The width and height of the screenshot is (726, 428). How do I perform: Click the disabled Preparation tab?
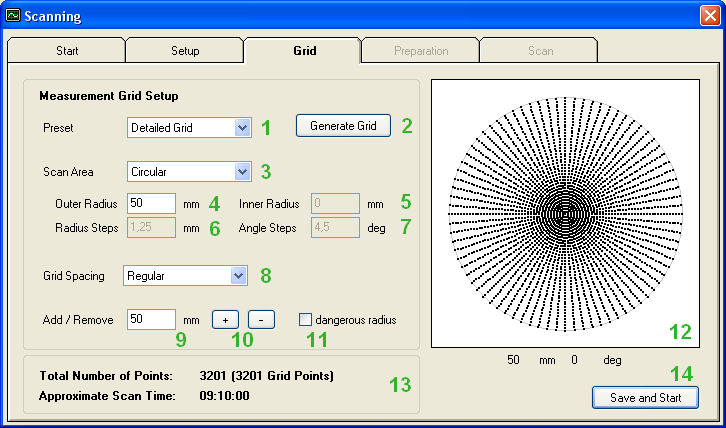pos(421,51)
